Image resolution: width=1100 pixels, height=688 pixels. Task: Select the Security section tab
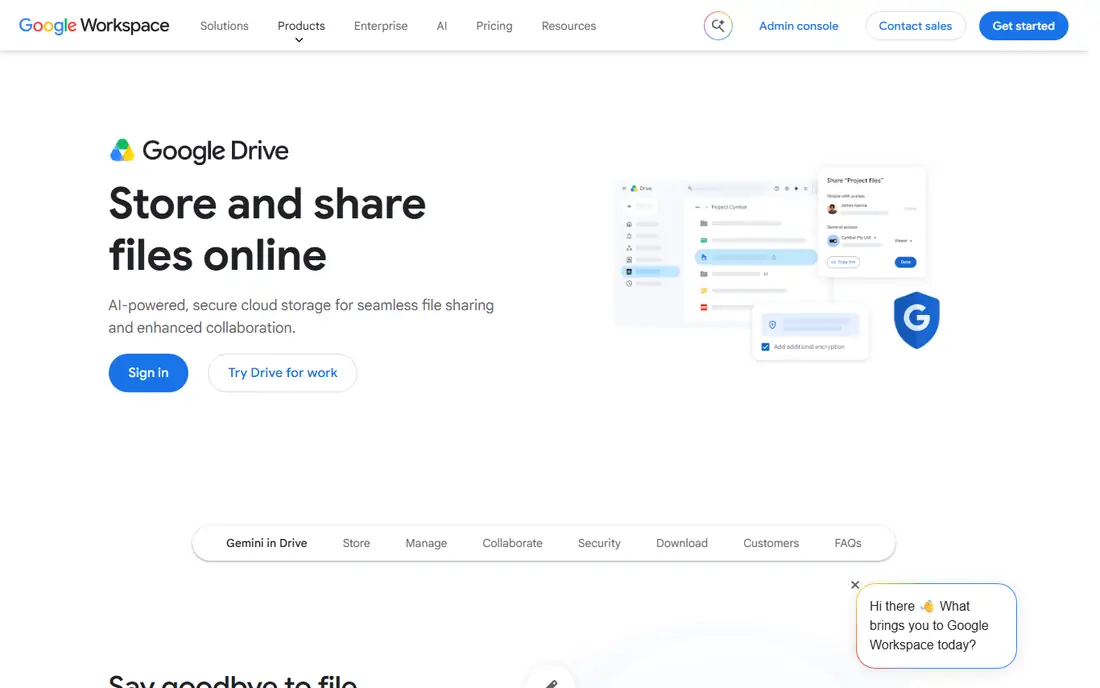click(599, 543)
